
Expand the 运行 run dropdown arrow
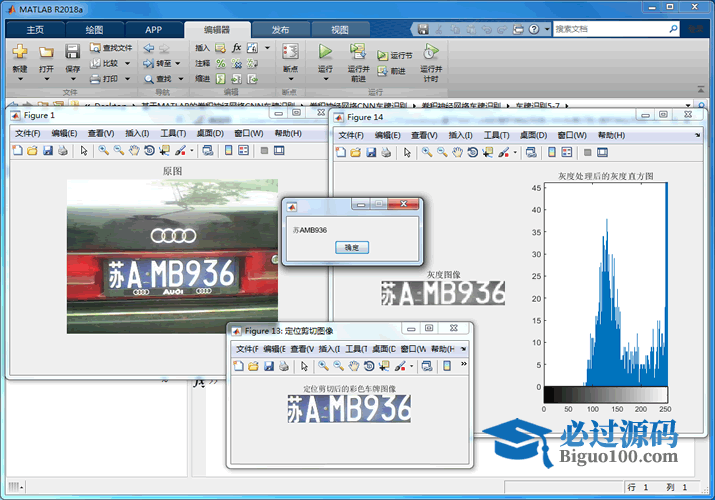[x=326, y=79]
